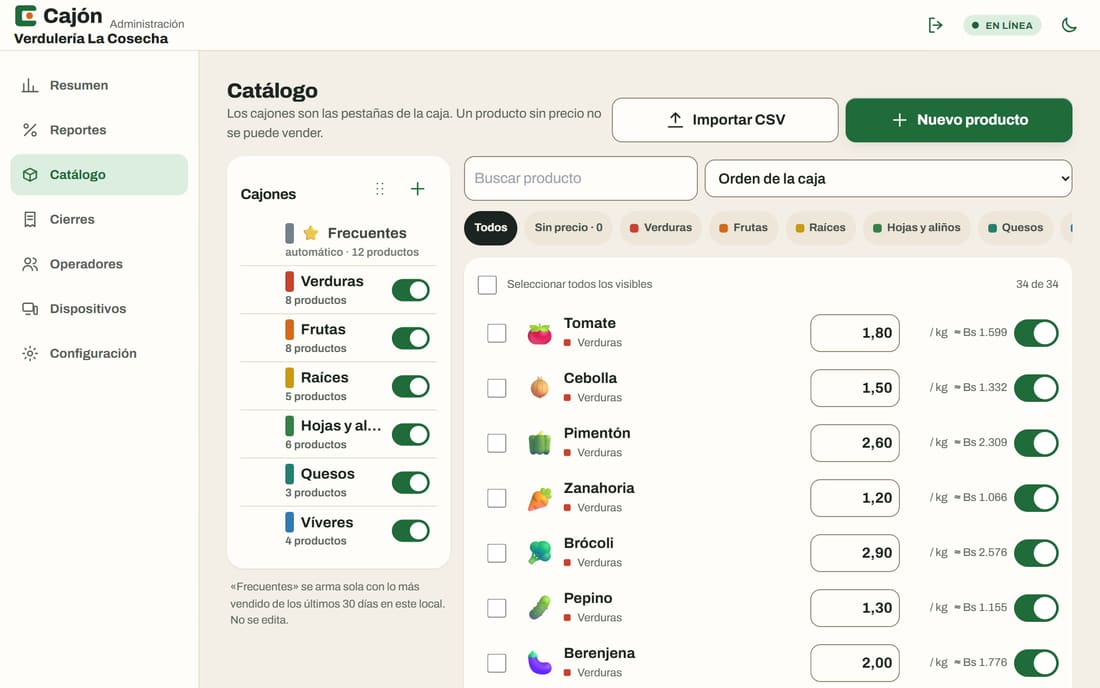Edit the Cebolla price field 1,50
1100x688 pixels.
[854, 388]
